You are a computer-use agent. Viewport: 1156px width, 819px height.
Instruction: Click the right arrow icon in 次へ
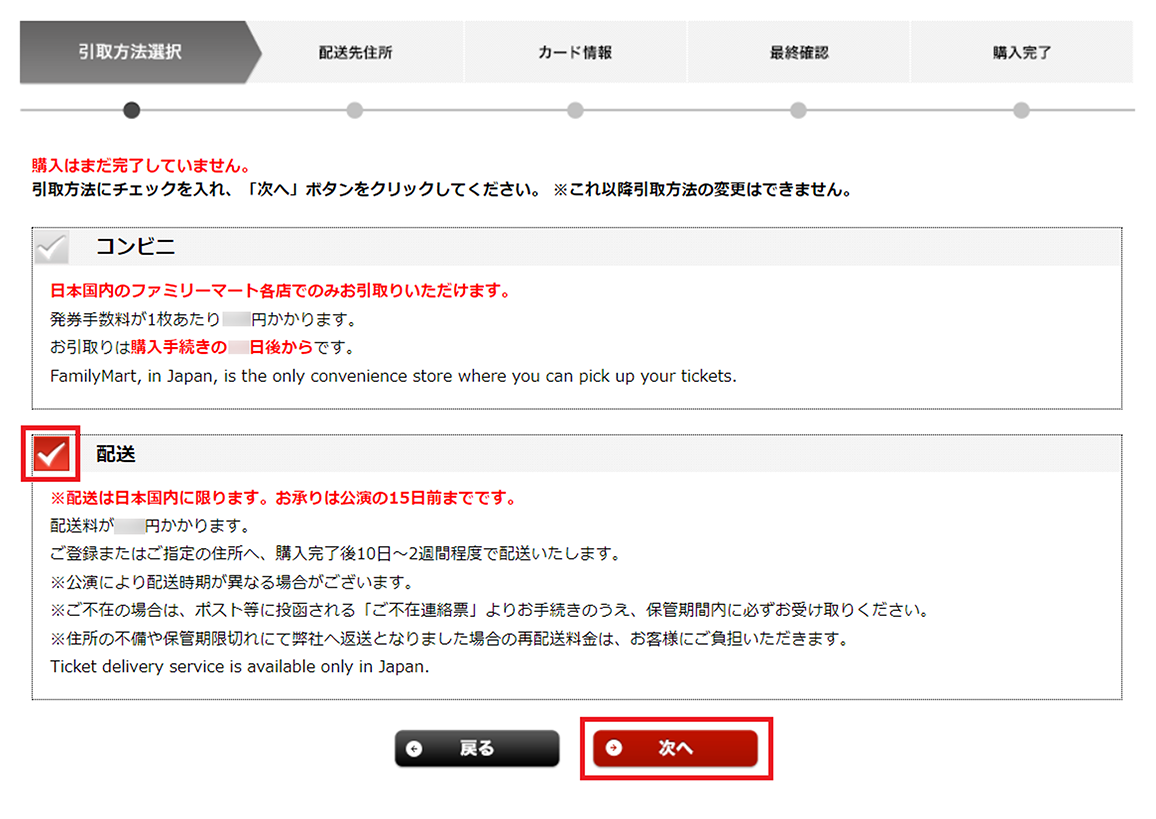click(614, 748)
